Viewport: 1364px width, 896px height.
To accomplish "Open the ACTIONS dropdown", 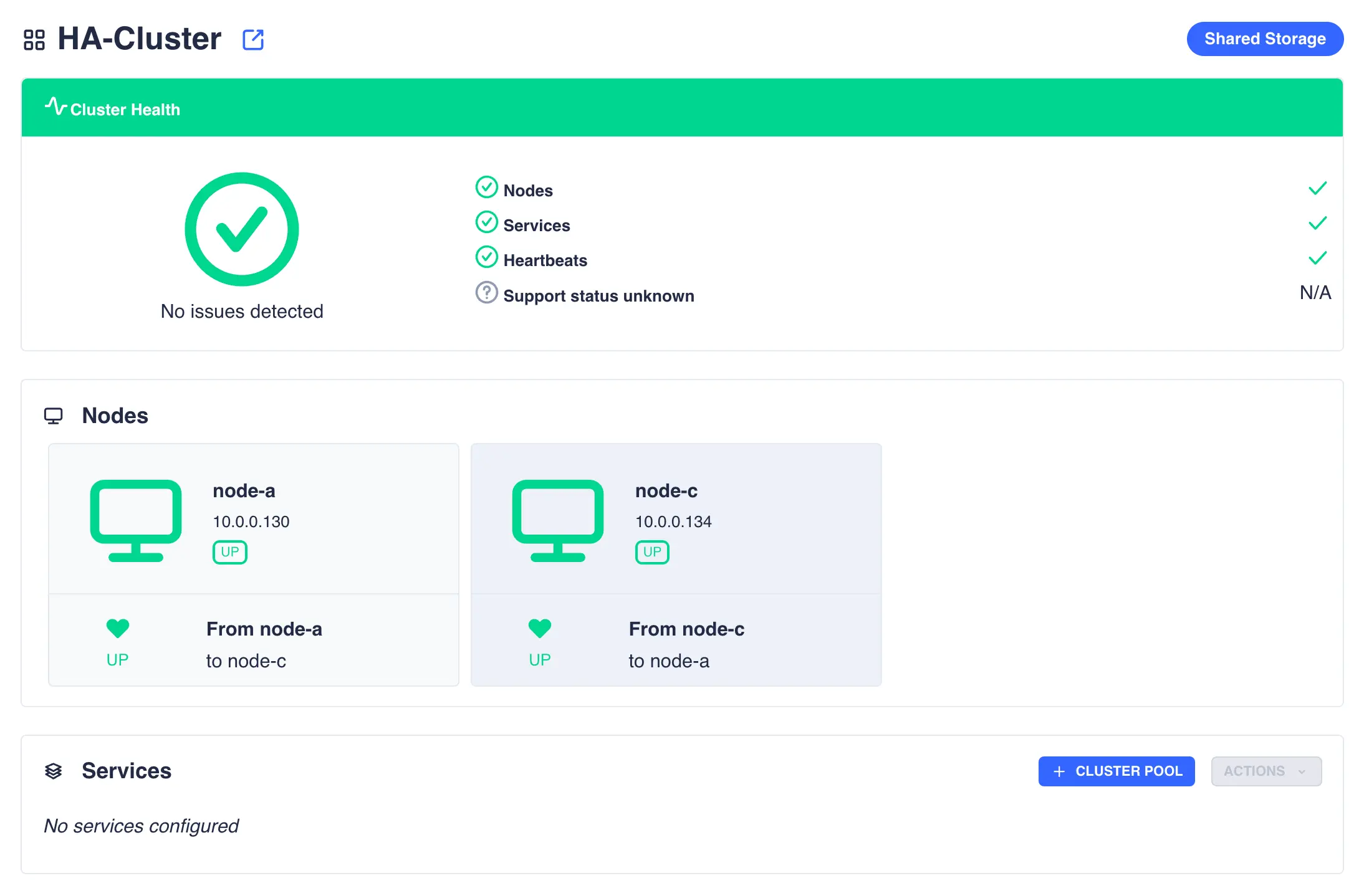I will pos(1266,771).
